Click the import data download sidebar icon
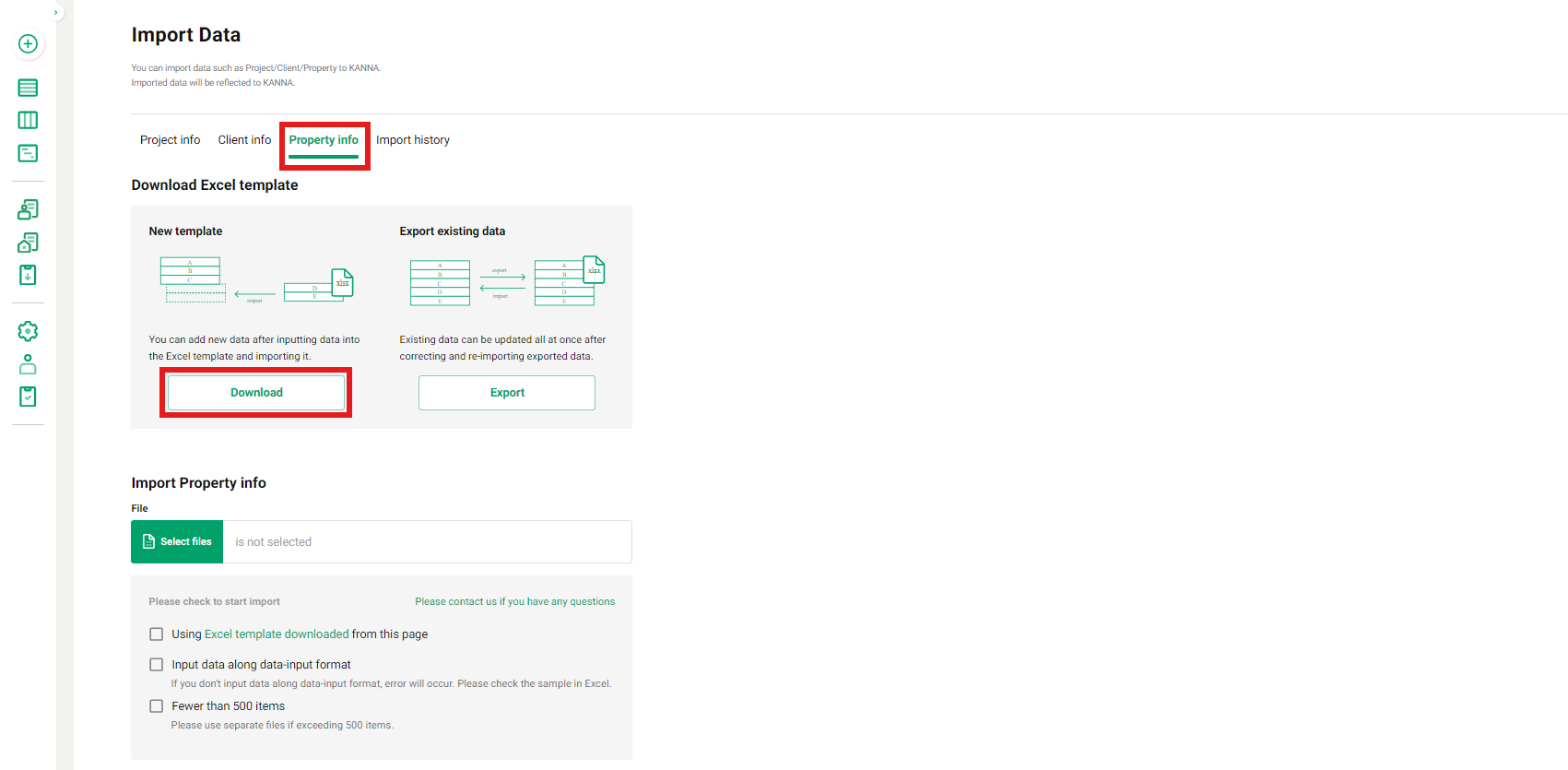Screen dimensions: 1568x770 [x=28, y=275]
